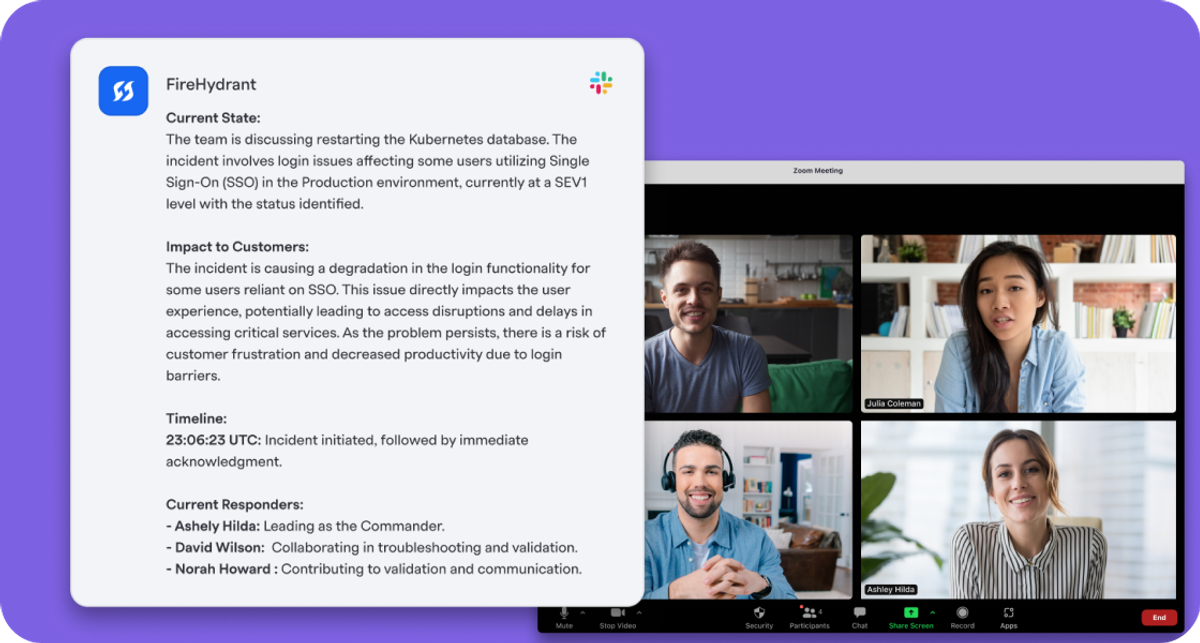
Task: Click the David Wilson responder name
Action: [220, 548]
